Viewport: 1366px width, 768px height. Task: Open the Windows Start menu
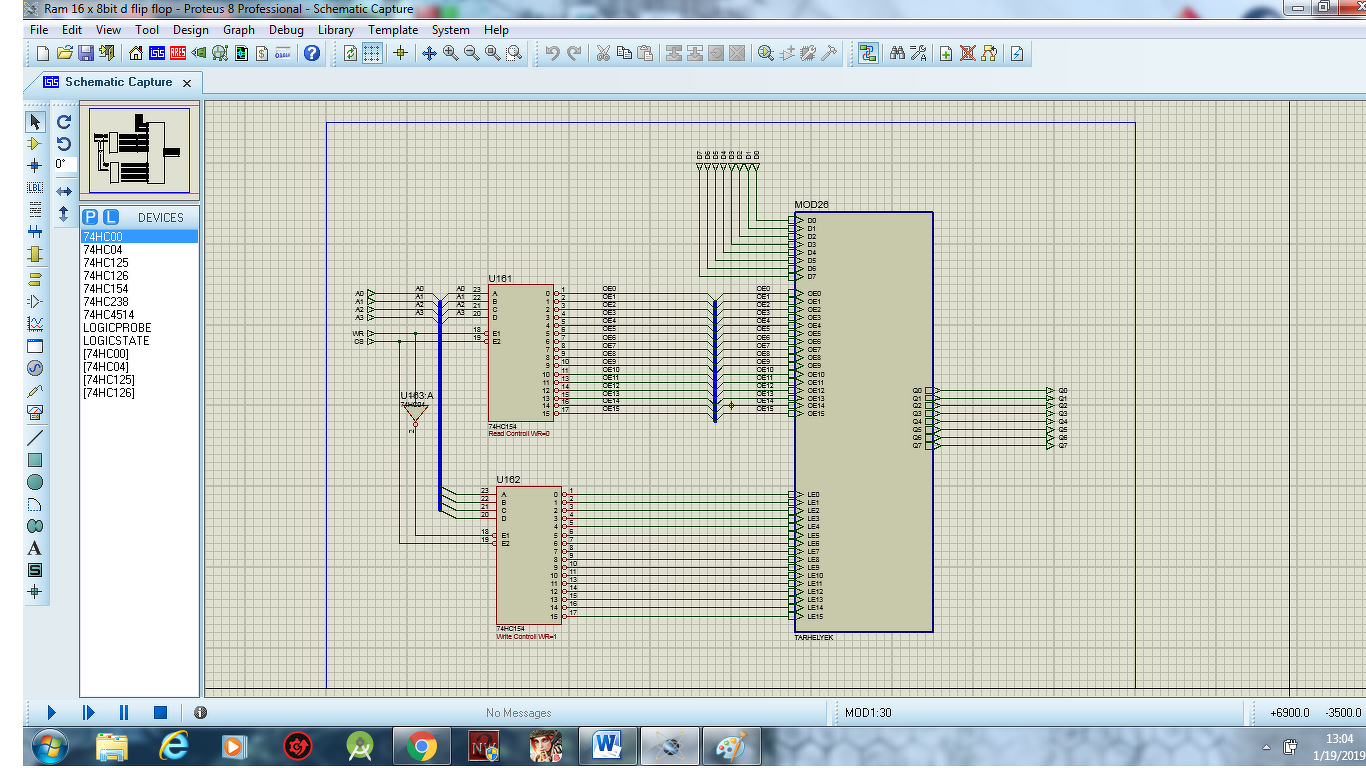point(50,746)
